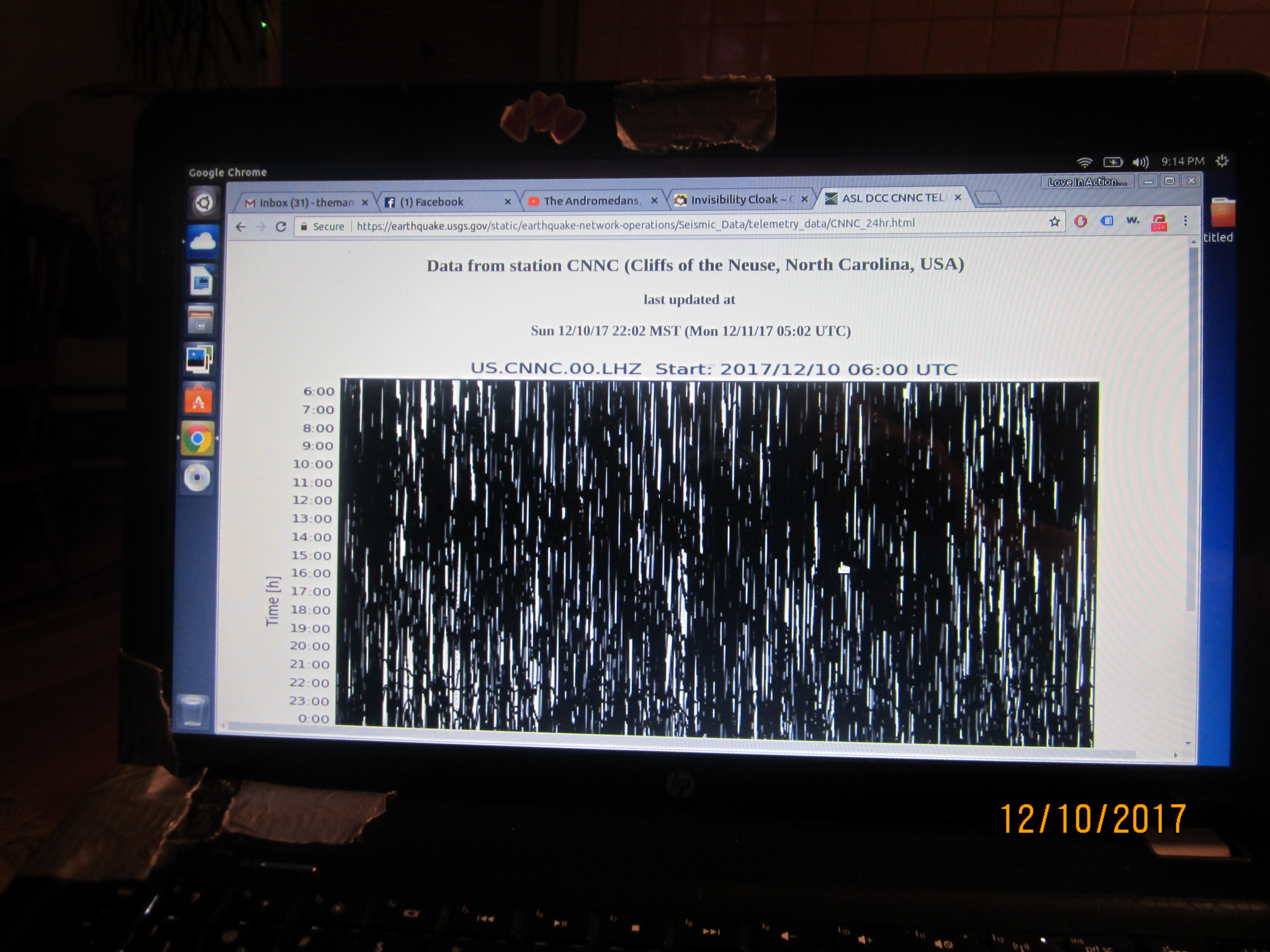Open the sound volume indicator menu
The width and height of the screenshot is (1270, 952).
coord(1140,162)
